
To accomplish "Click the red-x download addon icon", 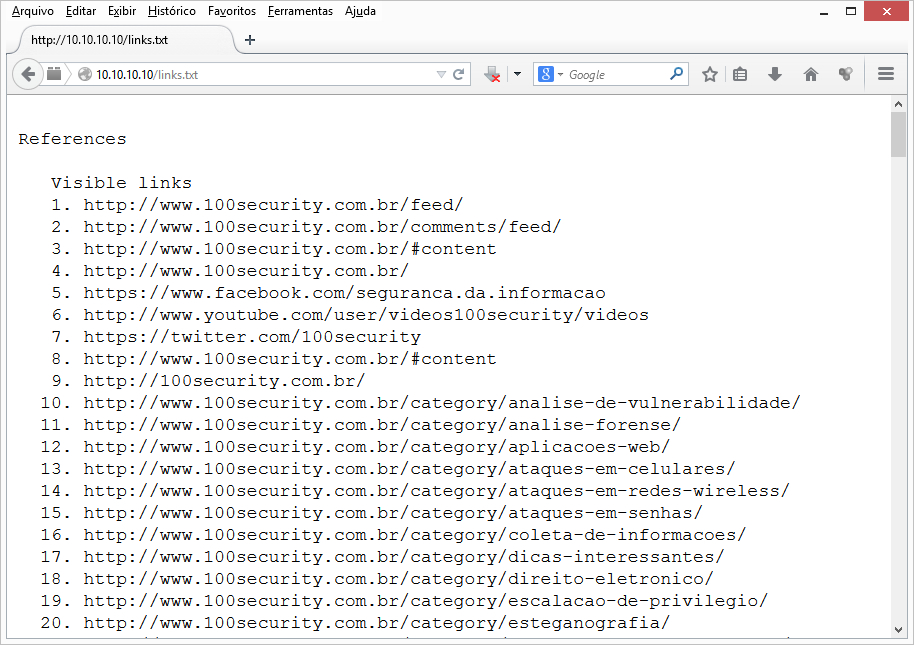I will tap(492, 74).
